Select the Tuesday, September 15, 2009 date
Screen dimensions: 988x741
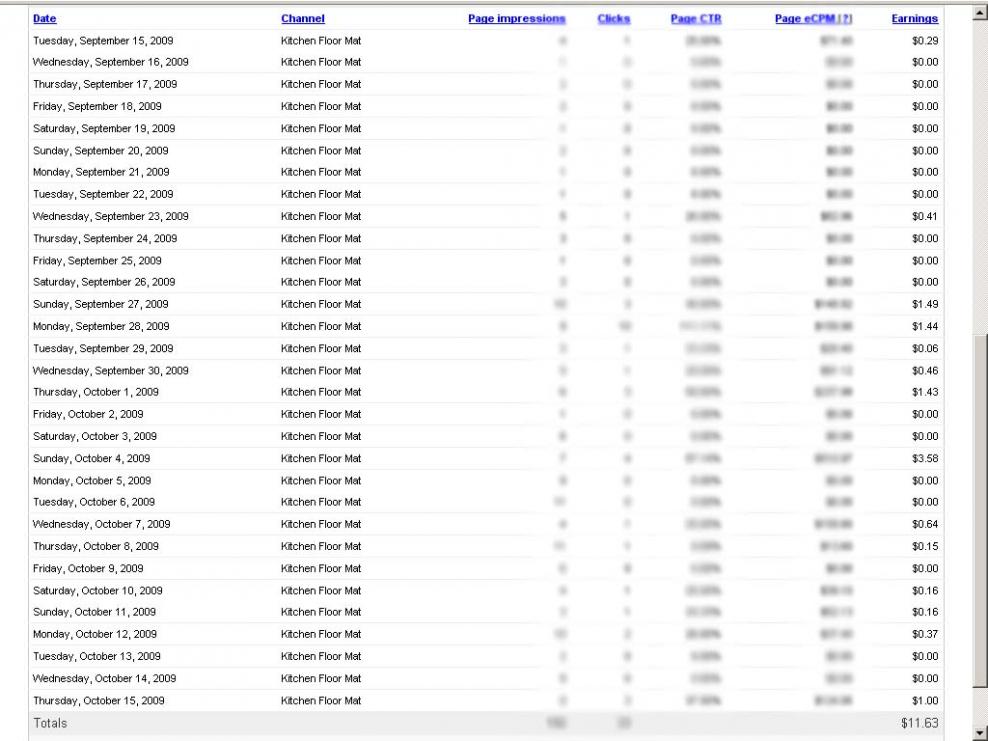click(x=103, y=40)
